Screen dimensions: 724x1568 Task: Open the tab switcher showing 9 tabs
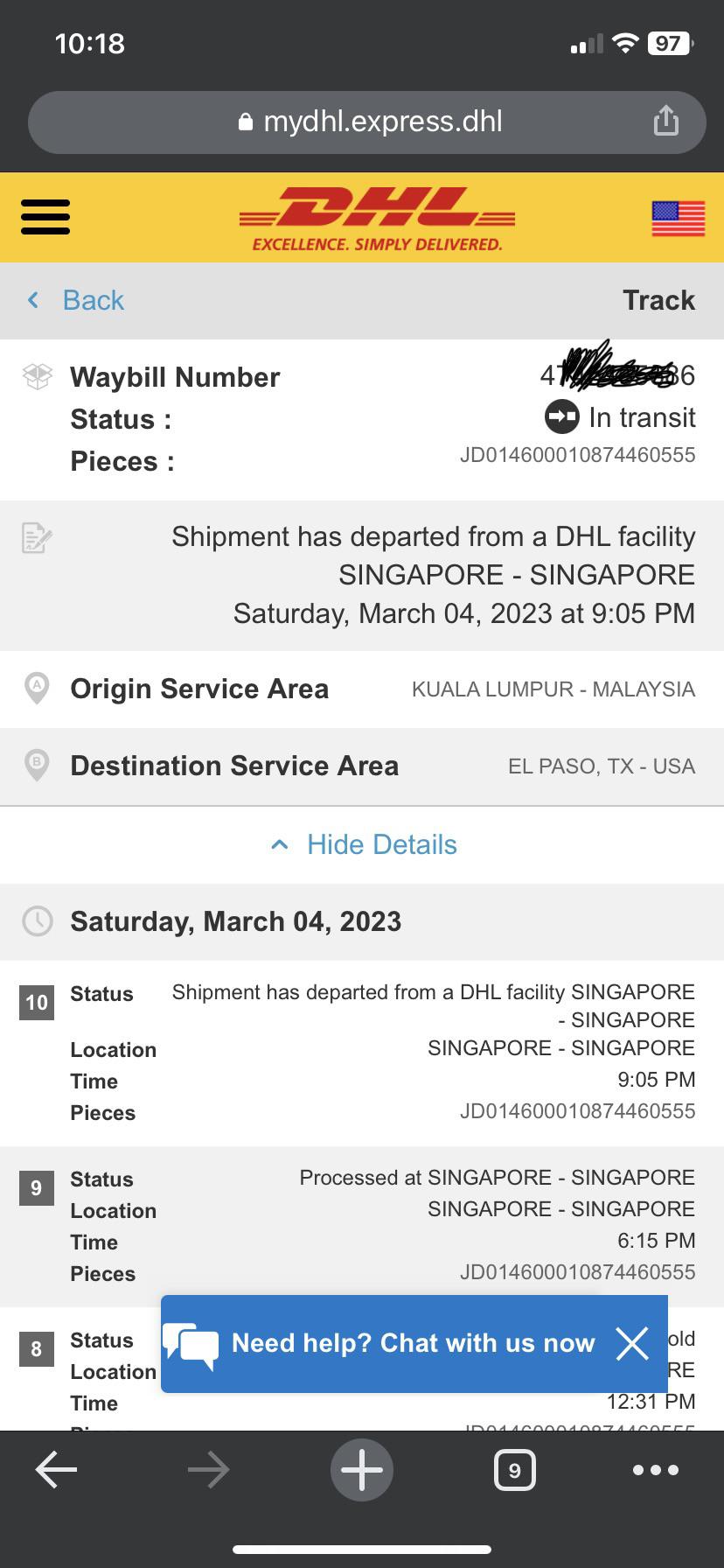(514, 1471)
